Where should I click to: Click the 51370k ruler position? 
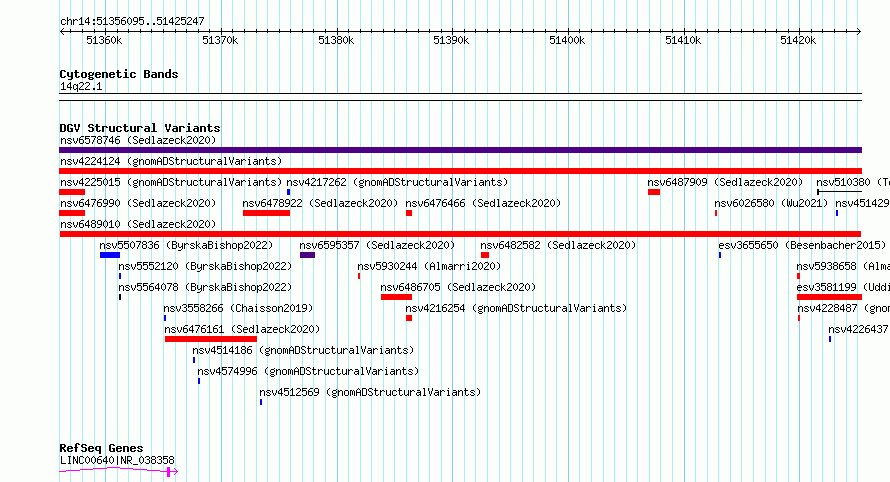220,40
